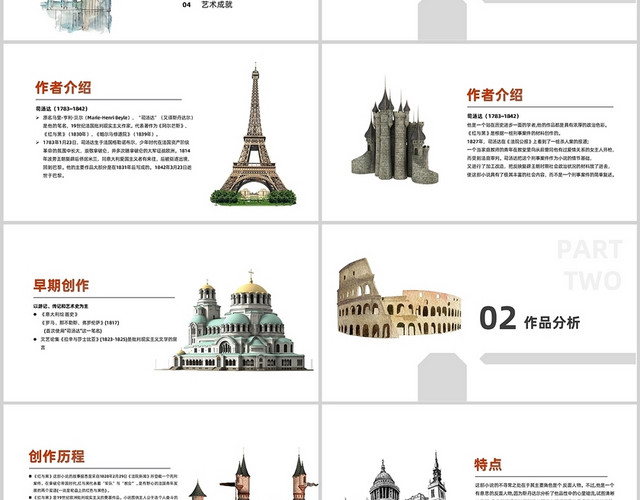Select the watercolor building sketch

(76, 16)
